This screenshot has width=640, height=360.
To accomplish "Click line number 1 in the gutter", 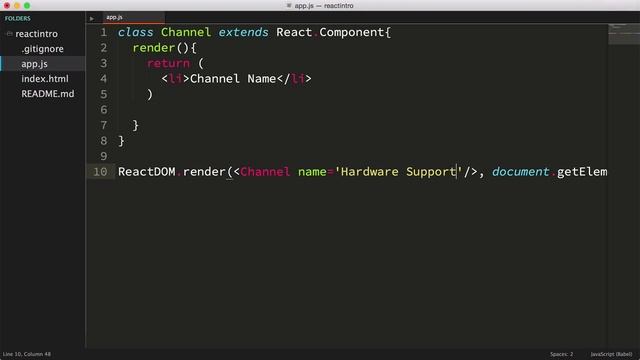I will 104,32.
